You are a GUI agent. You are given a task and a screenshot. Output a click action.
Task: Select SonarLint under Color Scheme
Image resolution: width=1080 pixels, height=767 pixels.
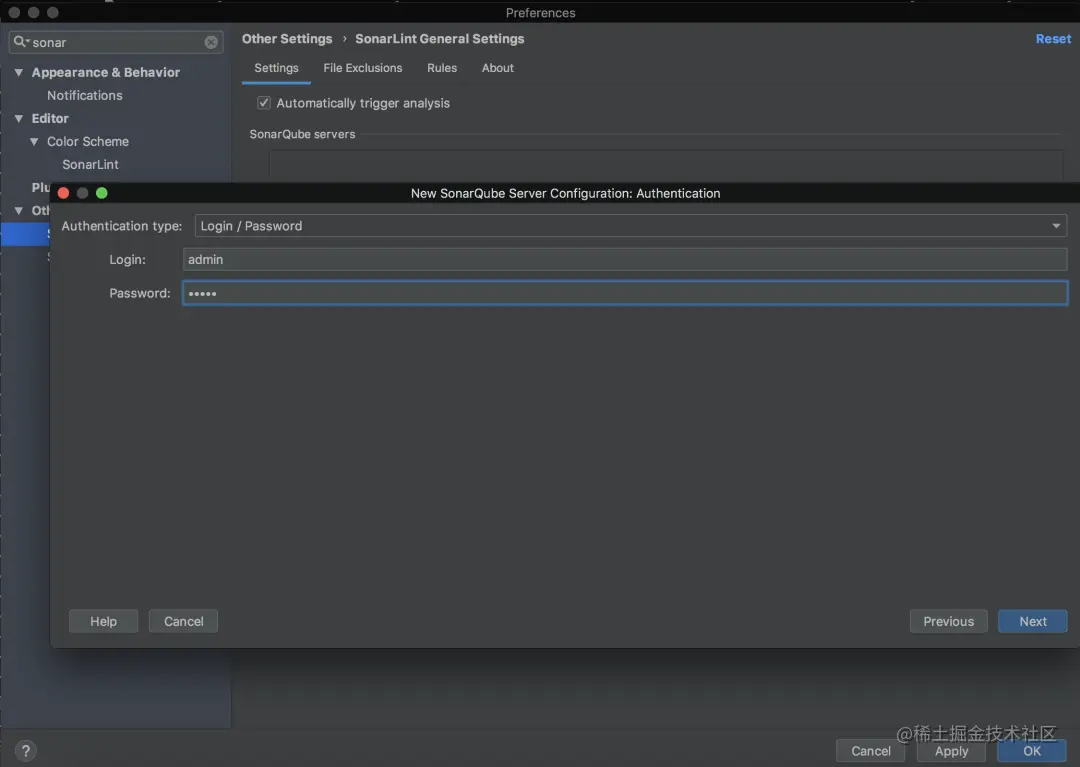point(90,165)
